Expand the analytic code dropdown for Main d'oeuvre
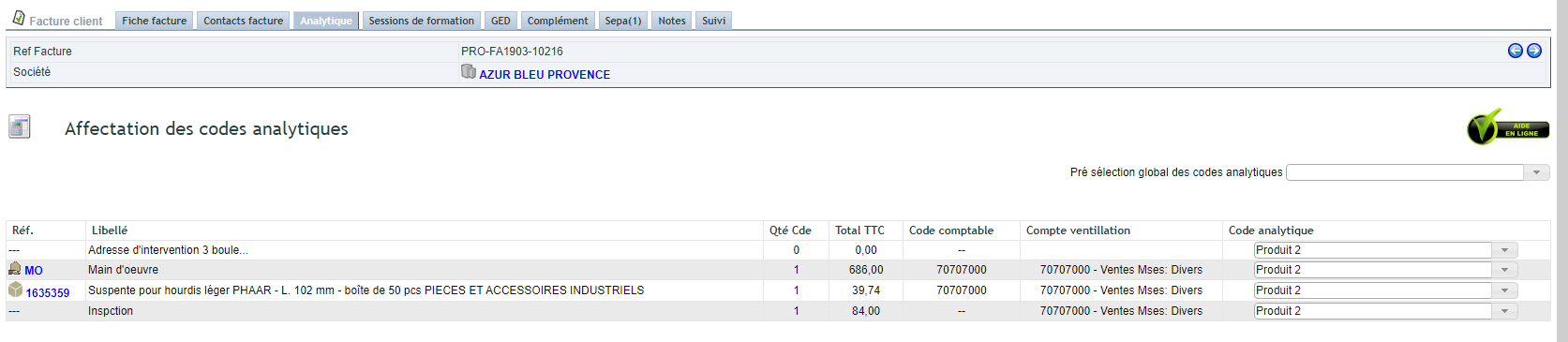The height and width of the screenshot is (342, 1568). 1386,270
